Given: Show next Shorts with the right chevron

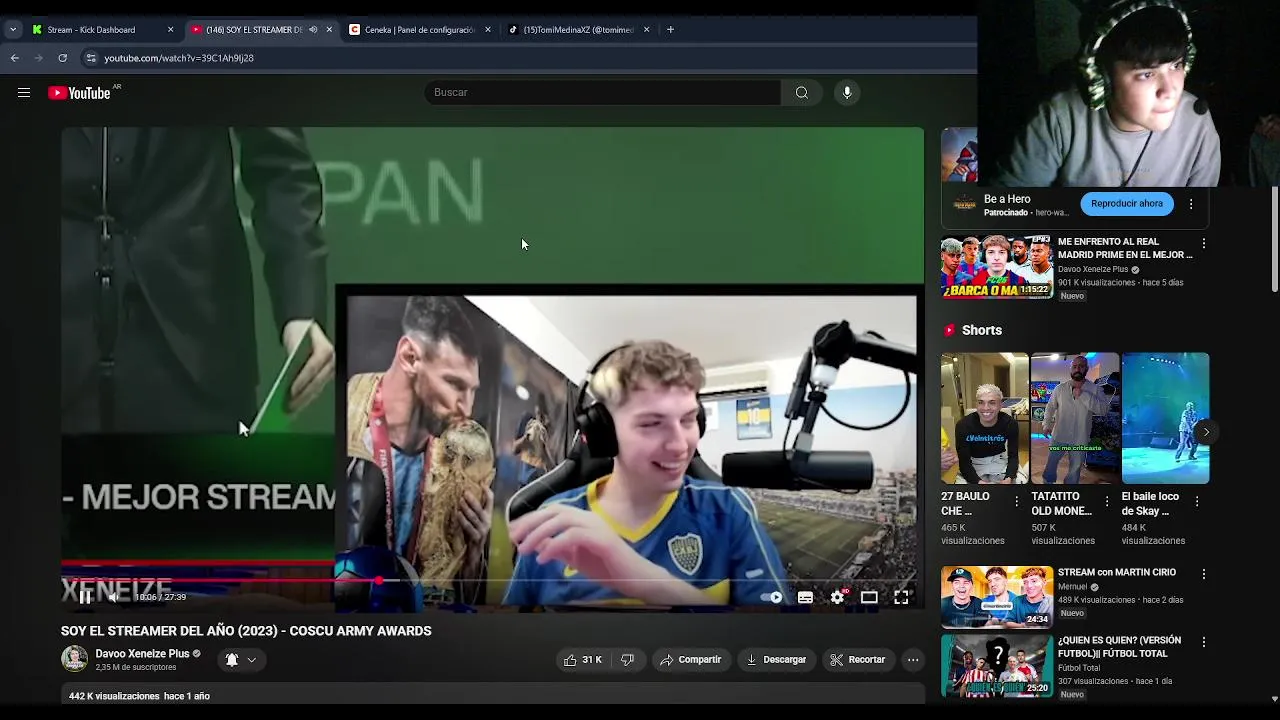Looking at the screenshot, I should pyautogui.click(x=1206, y=432).
